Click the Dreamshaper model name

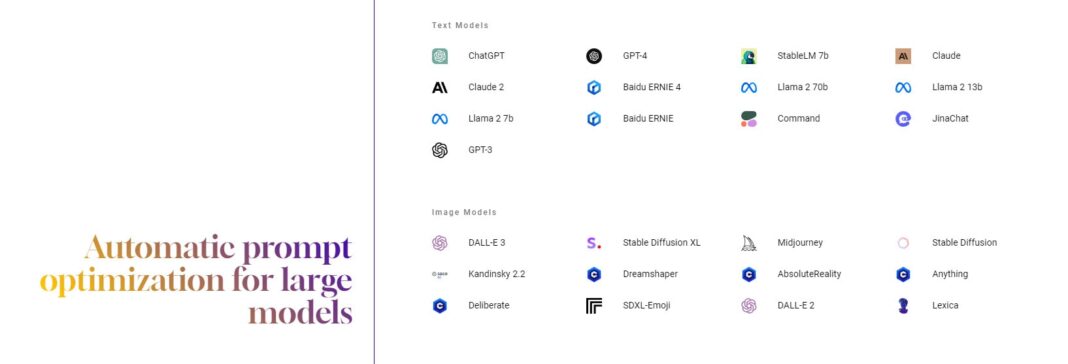pos(650,274)
